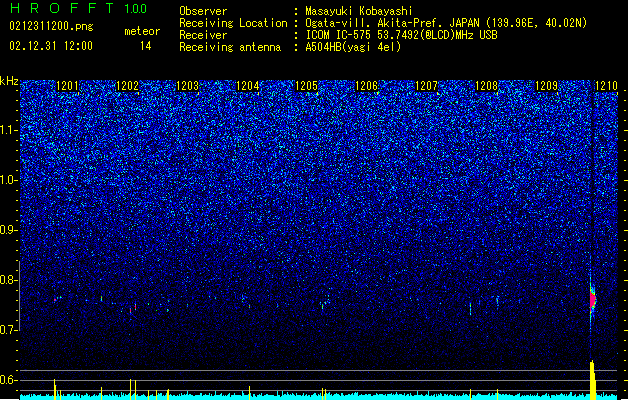Click the ICOM IC-575 receiver text
Viewport: 629px width, 400px height.
tap(401, 35)
